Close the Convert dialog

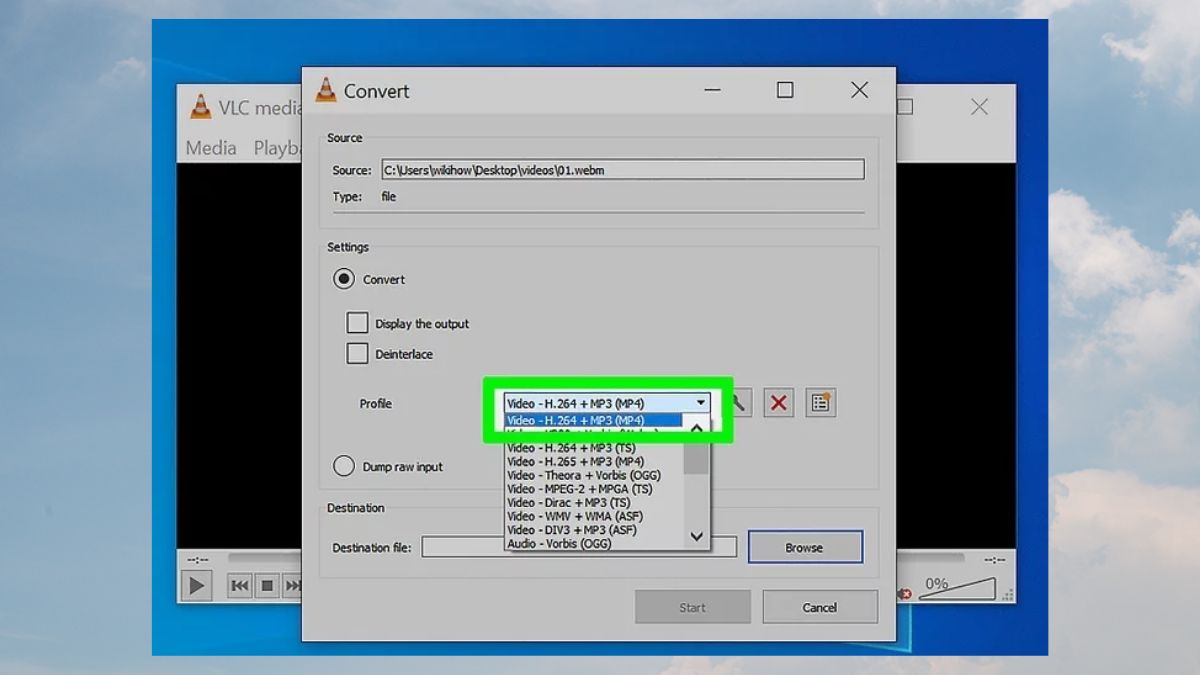[859, 90]
